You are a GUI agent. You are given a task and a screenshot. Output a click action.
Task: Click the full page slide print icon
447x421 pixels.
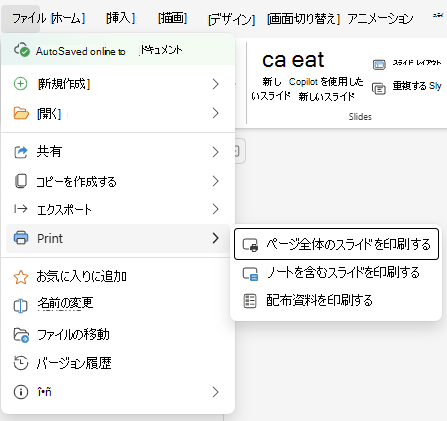(x=250, y=245)
